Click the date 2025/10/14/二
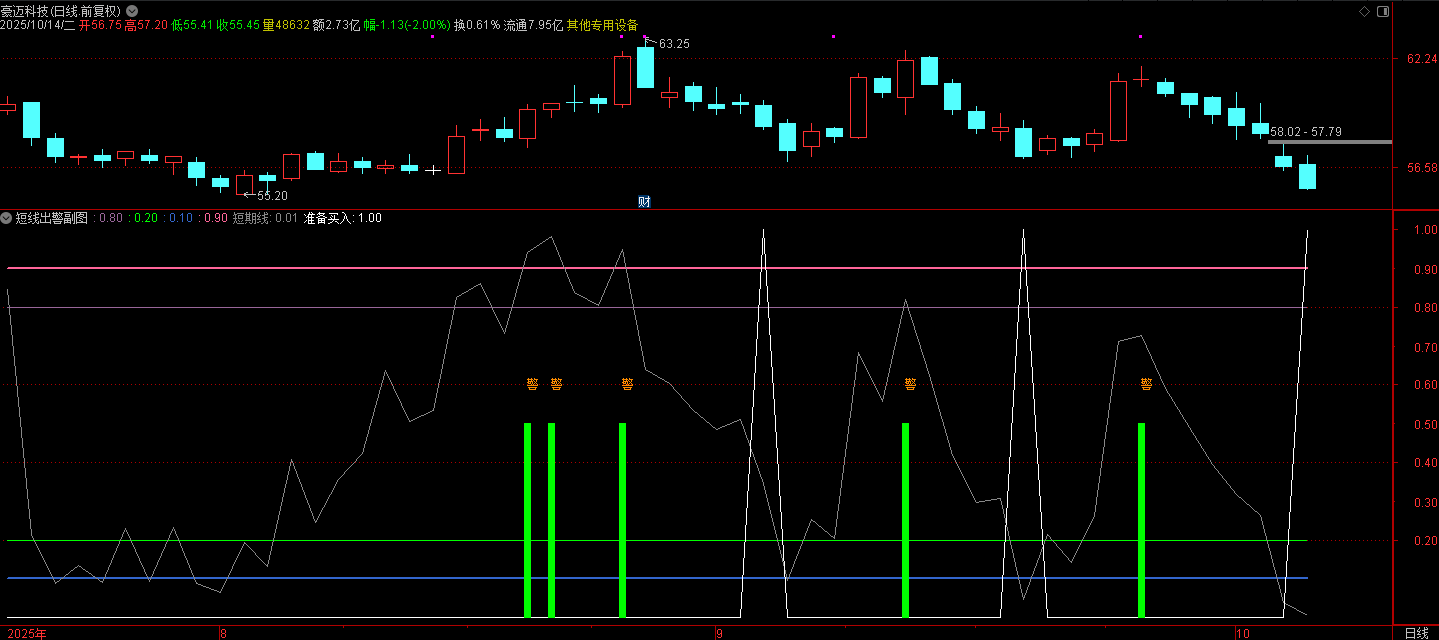 tap(38, 25)
